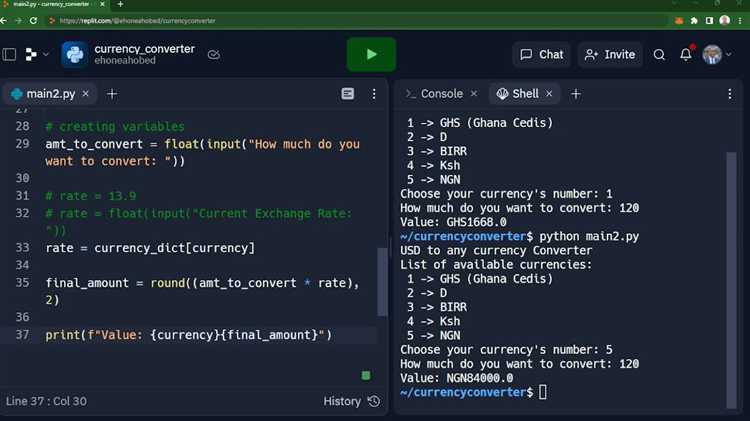Open the search magnifier

(x=659, y=55)
